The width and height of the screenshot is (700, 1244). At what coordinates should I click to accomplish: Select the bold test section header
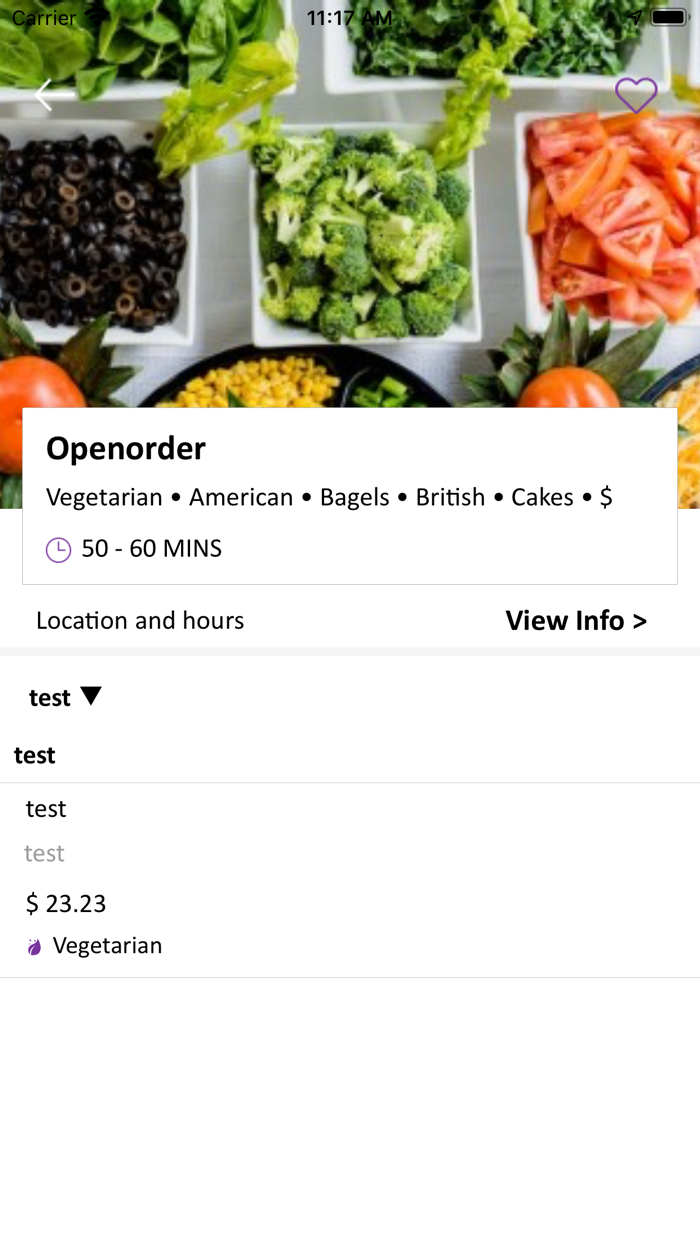35,756
